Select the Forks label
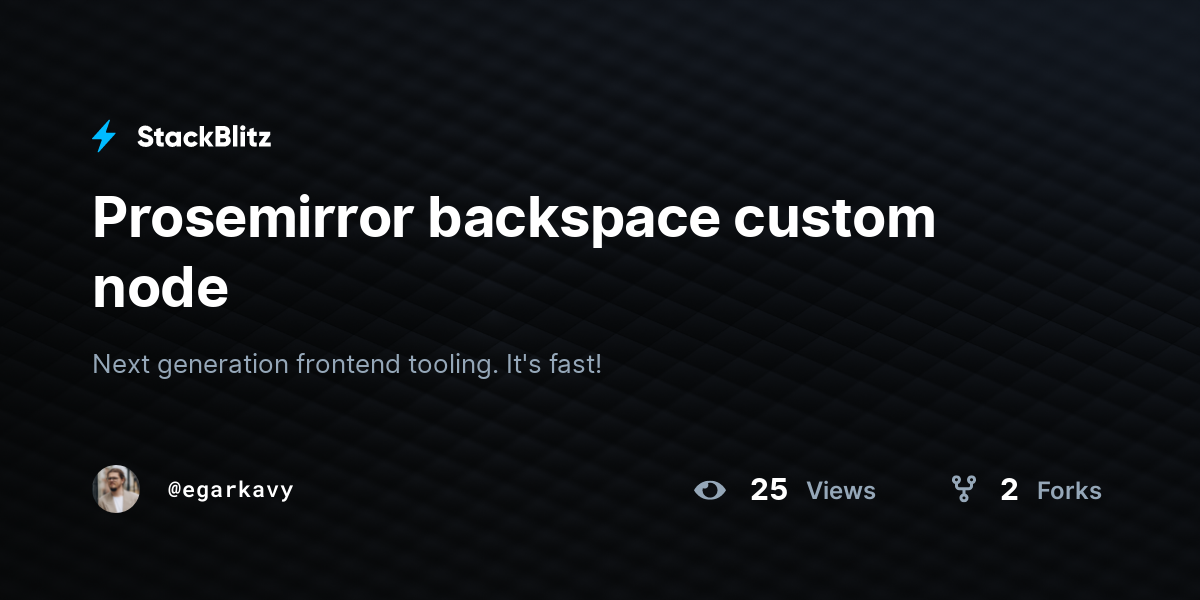 [x=1069, y=491]
